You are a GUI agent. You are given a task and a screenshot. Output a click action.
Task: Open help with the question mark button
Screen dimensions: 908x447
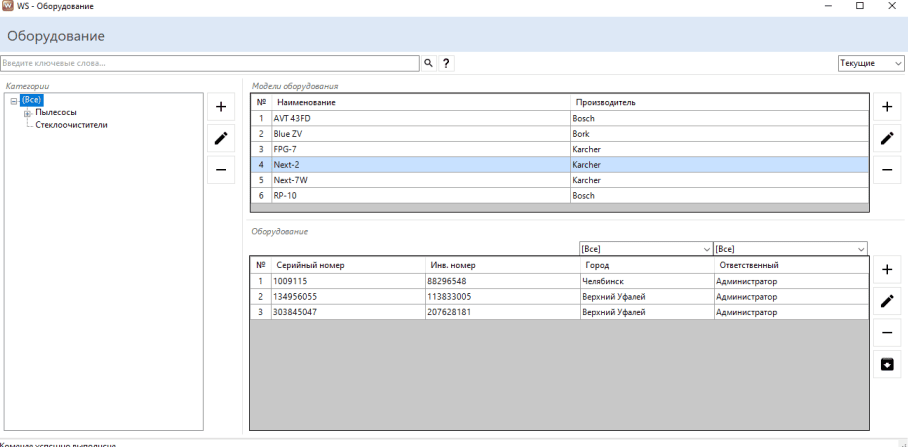pos(446,63)
